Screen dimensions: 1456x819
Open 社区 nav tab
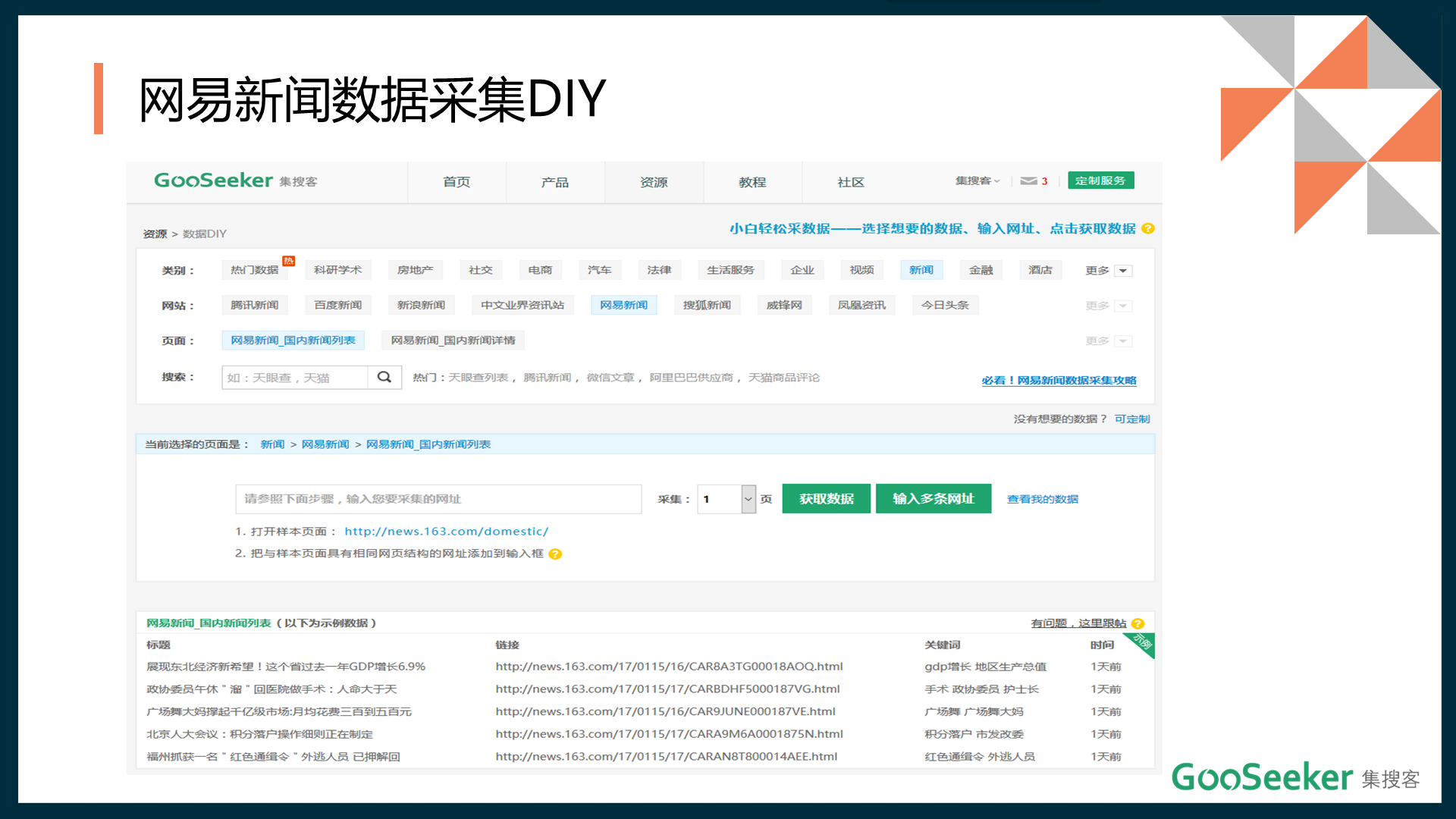[851, 182]
